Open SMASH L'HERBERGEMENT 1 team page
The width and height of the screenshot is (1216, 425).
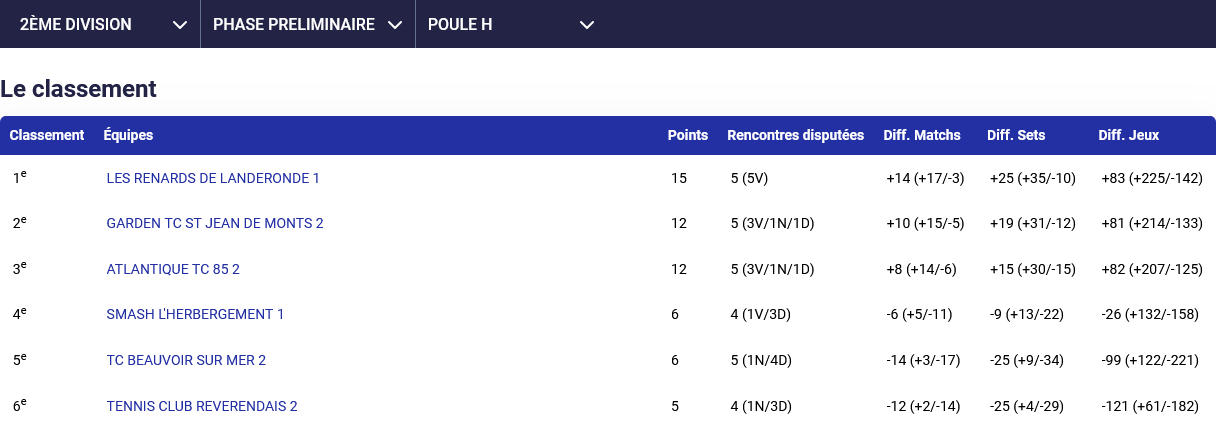pos(195,314)
